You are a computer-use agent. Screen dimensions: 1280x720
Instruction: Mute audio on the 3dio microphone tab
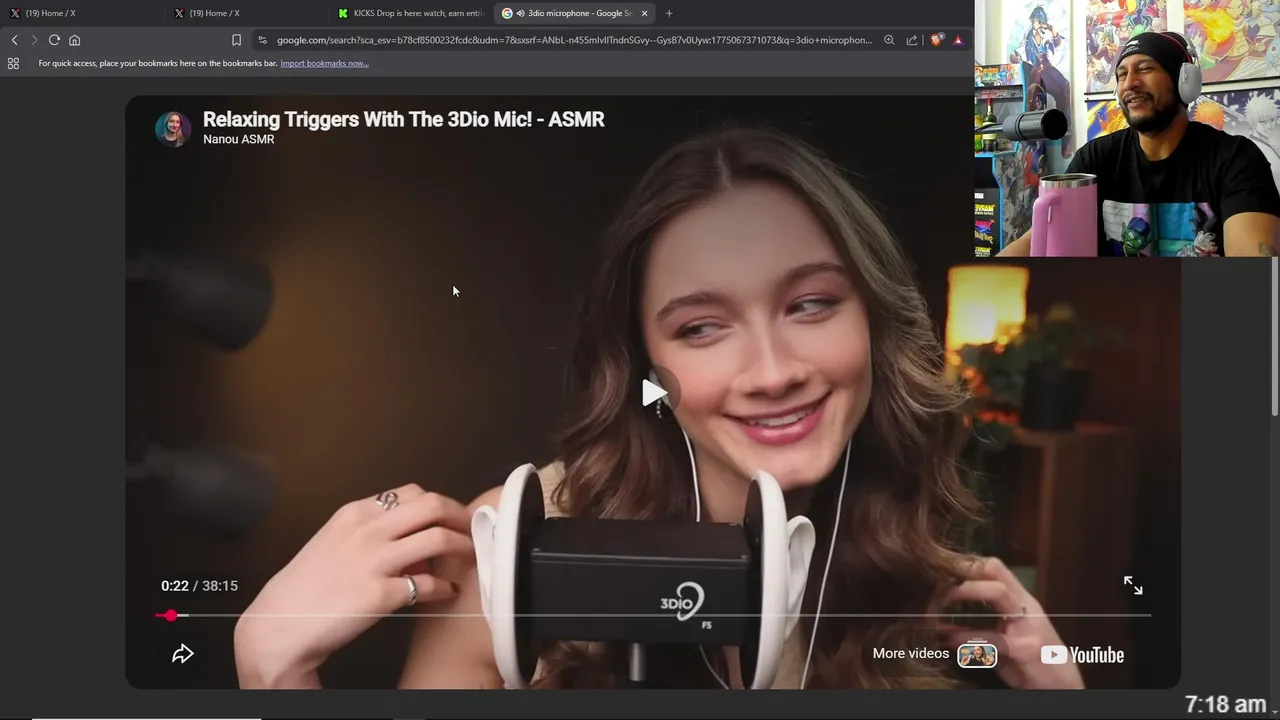(520, 13)
